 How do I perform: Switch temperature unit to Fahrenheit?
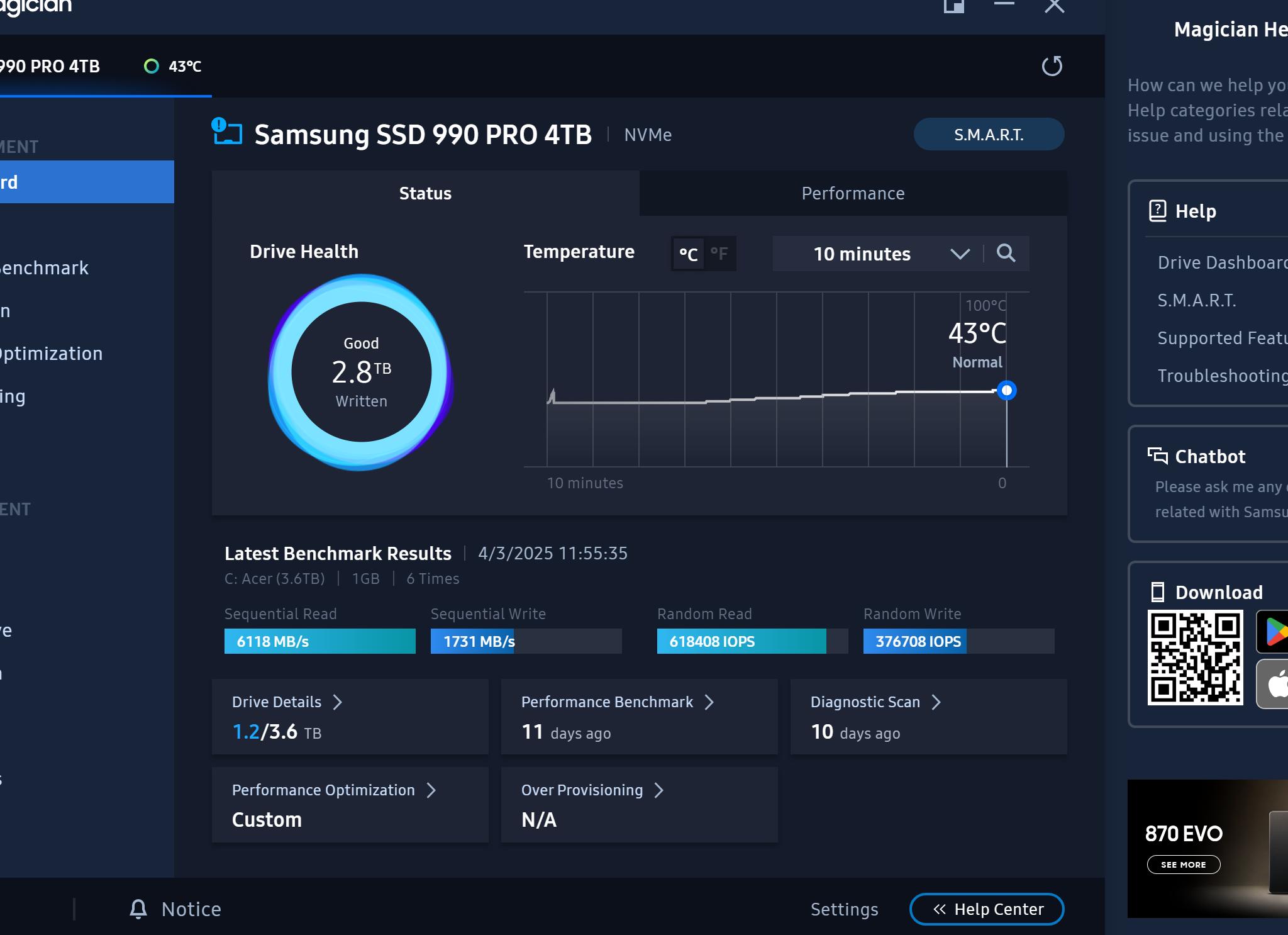(x=719, y=254)
